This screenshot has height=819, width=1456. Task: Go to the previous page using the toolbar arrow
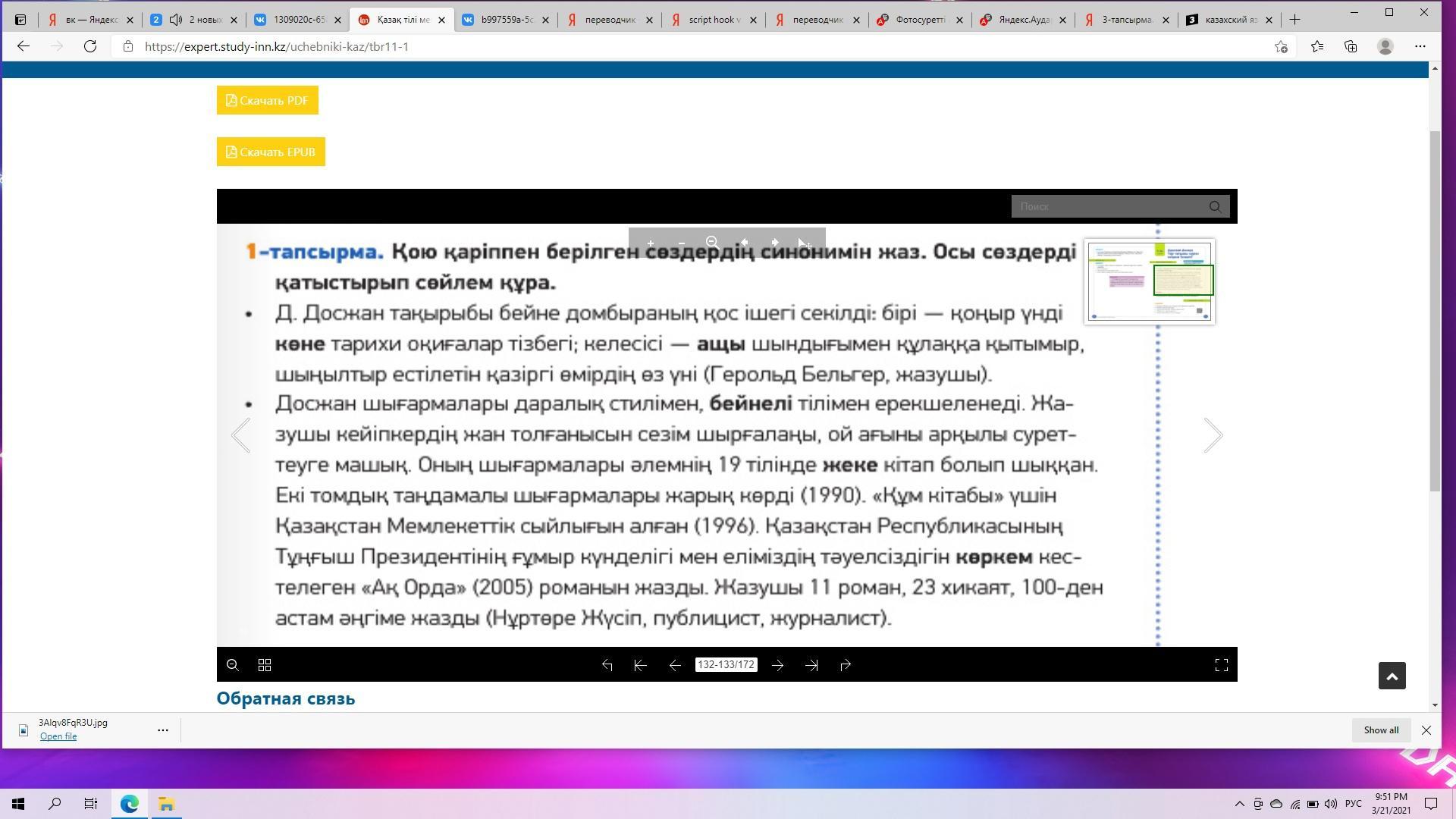click(x=674, y=665)
